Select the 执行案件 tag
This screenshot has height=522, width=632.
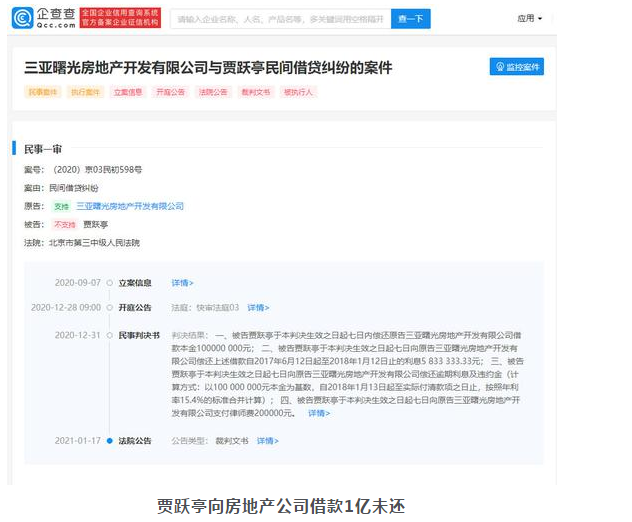point(85,92)
